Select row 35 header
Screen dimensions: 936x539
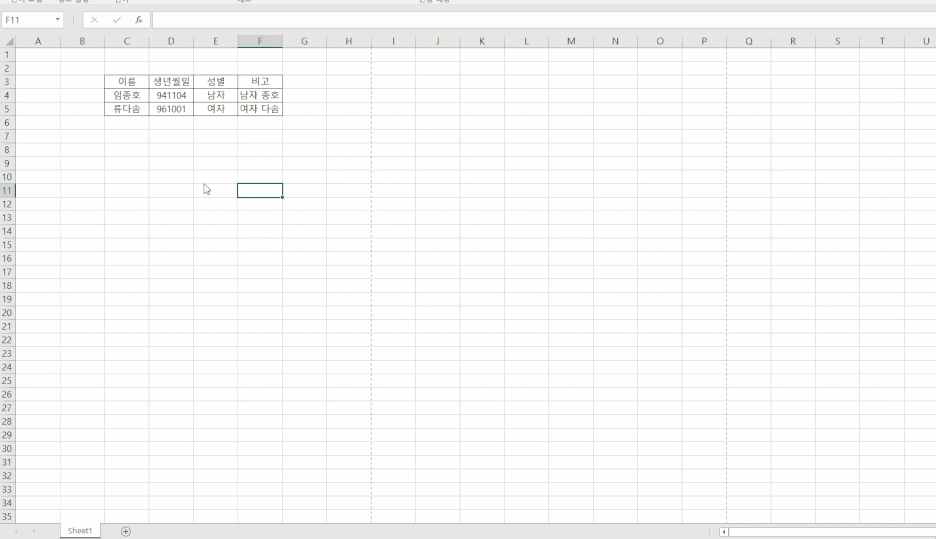pyautogui.click(x=7, y=516)
